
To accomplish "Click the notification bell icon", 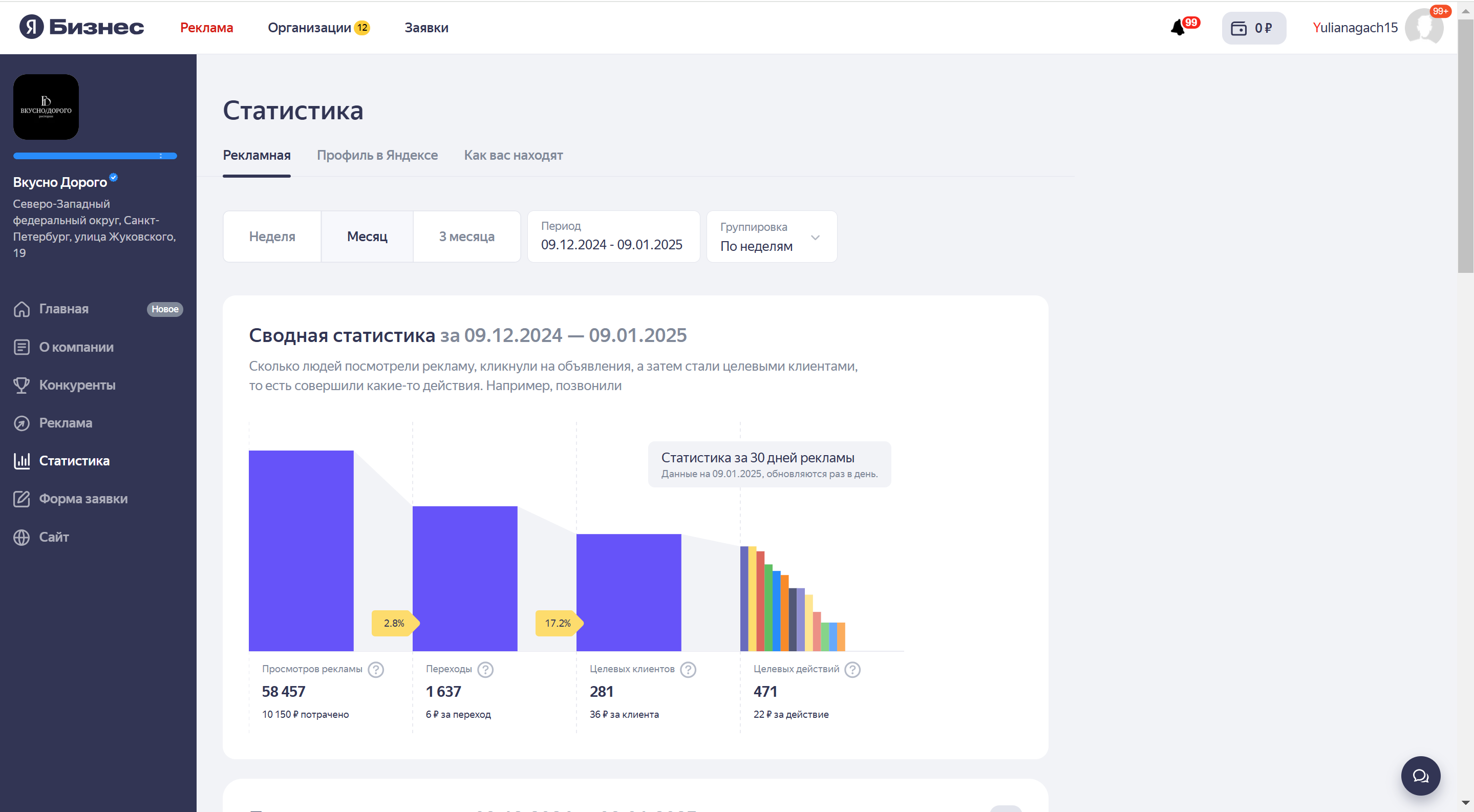I will [x=1178, y=28].
